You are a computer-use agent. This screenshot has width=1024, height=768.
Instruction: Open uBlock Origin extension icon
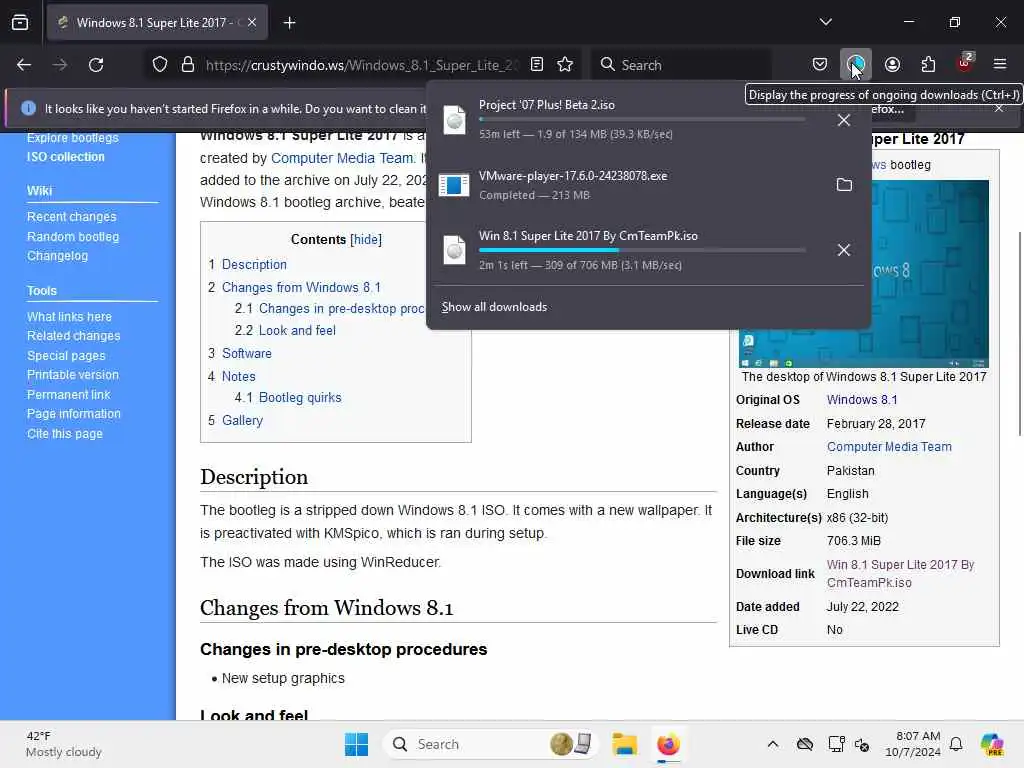pyautogui.click(x=965, y=63)
